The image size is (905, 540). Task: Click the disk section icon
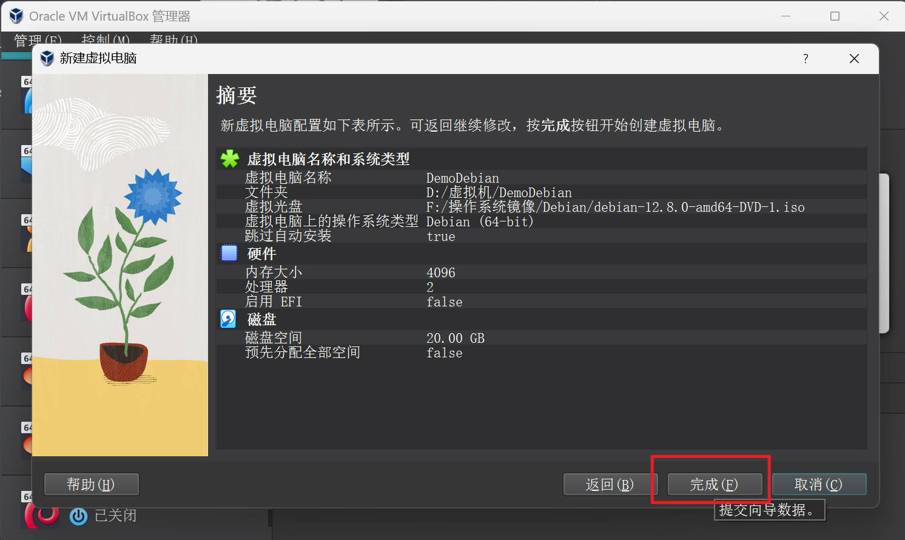[x=229, y=319]
